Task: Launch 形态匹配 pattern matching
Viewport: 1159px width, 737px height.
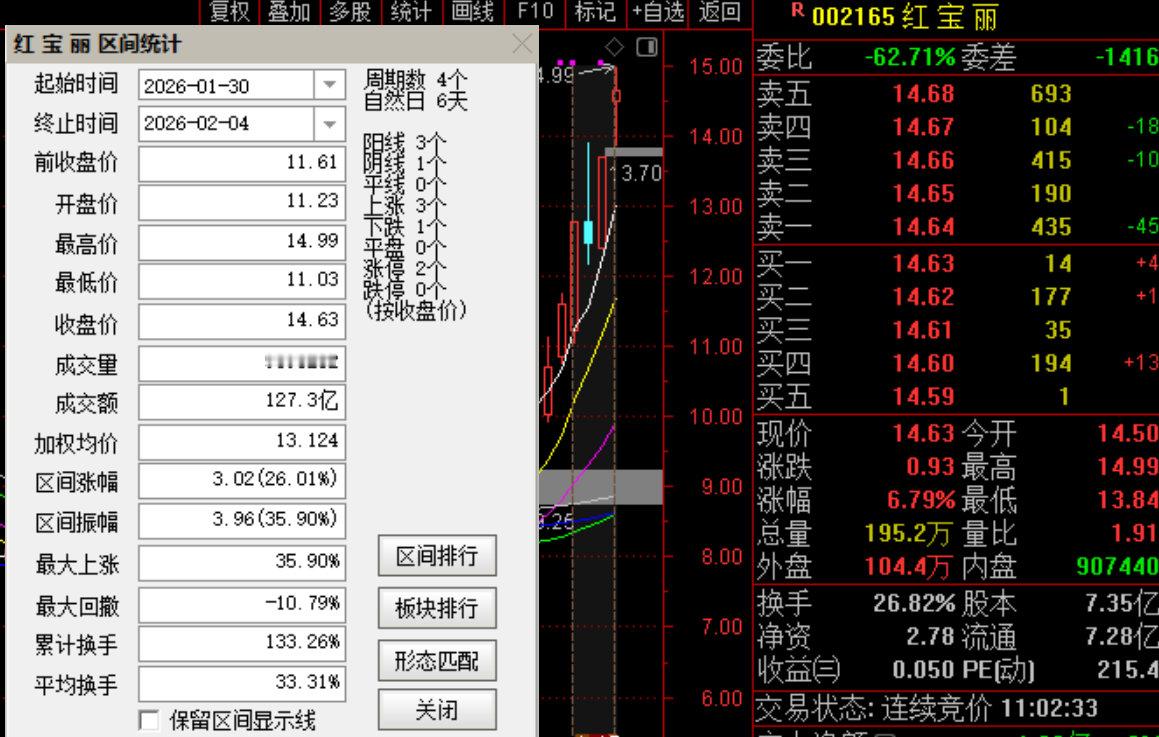Action: [438, 661]
